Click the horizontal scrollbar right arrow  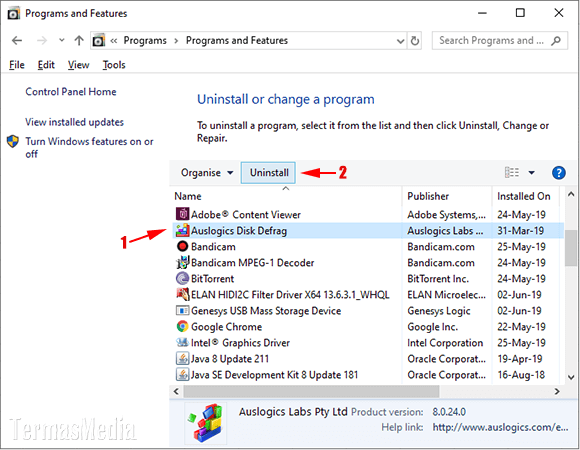[x=557, y=391]
